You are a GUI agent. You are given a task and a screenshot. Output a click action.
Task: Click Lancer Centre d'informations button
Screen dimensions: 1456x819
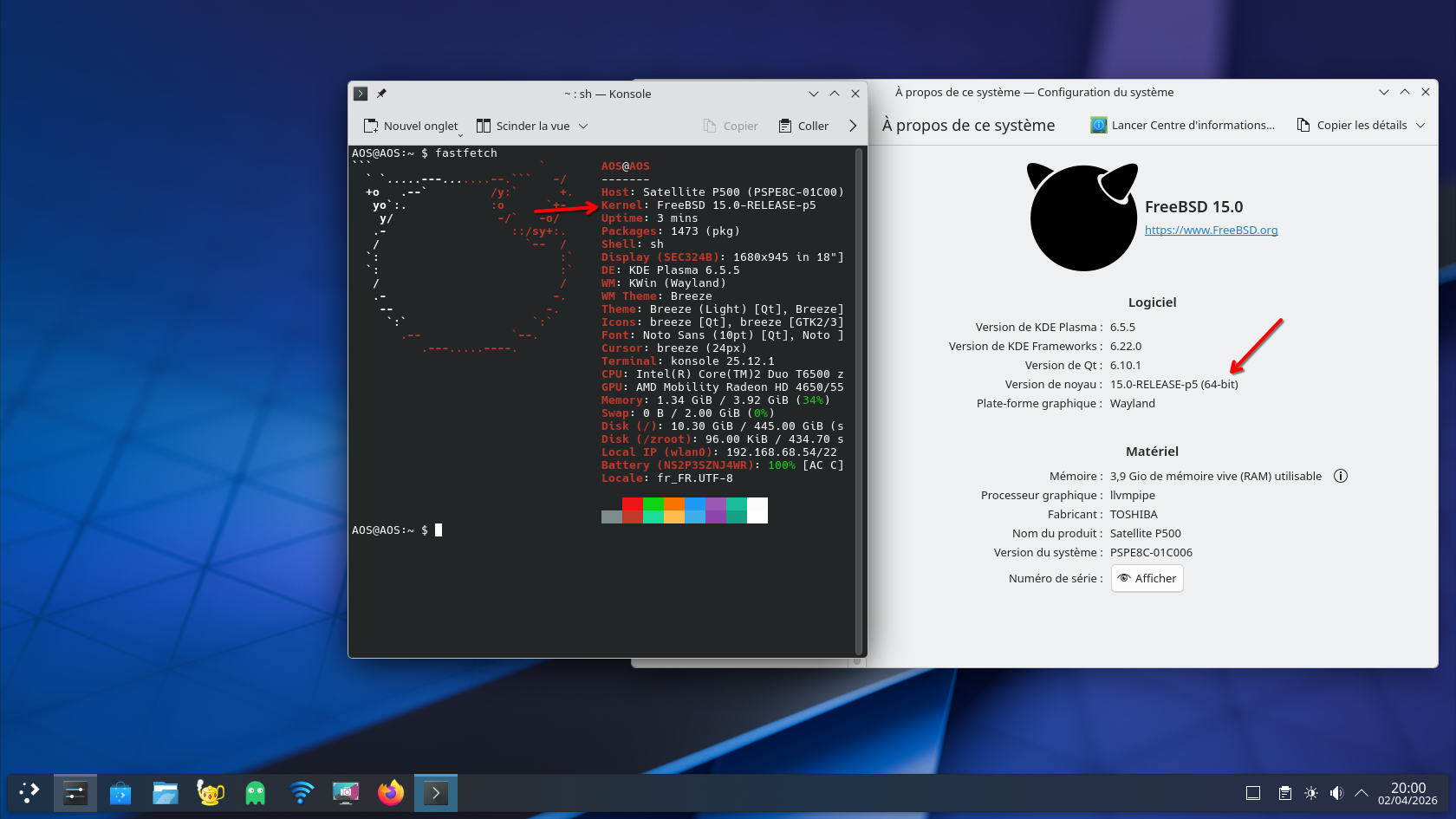1183,125
